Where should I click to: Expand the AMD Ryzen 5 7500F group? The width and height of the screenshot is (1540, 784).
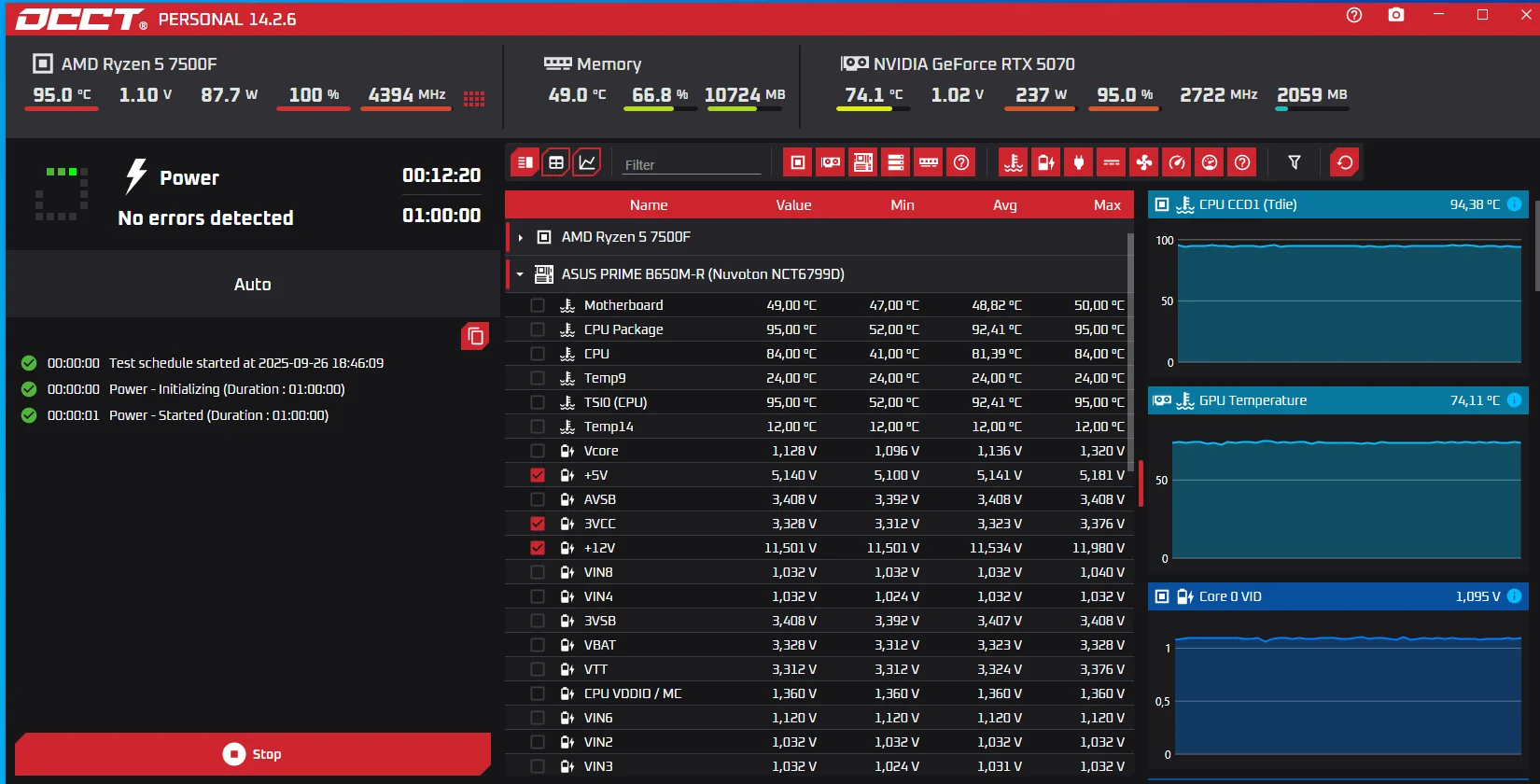coord(521,238)
